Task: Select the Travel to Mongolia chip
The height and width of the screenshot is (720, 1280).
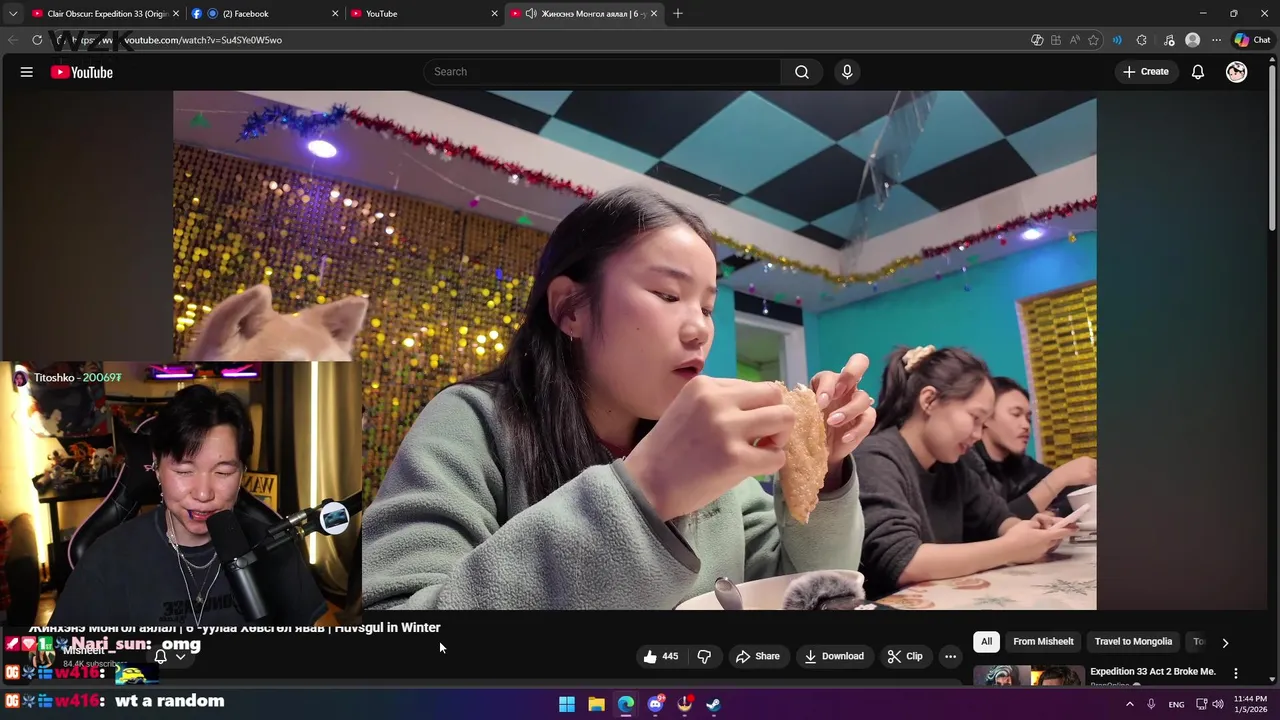Action: point(1133,642)
